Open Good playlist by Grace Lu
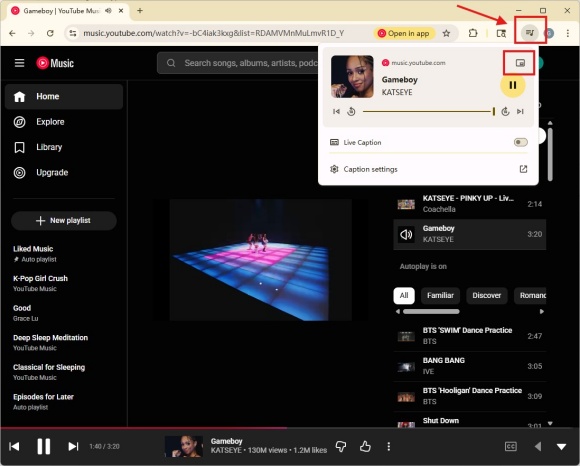 tap(64, 313)
